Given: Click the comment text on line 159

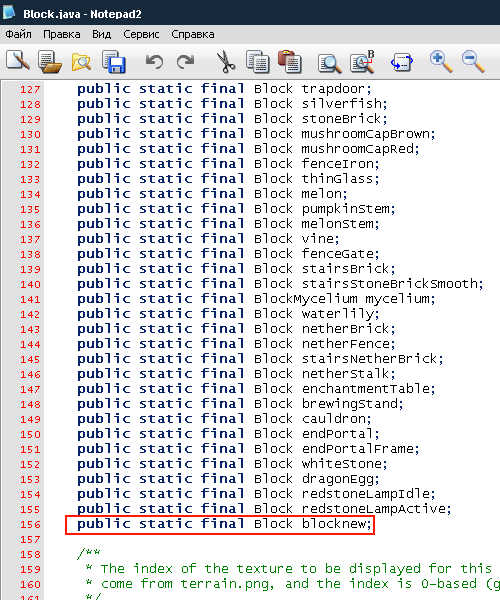Looking at the screenshot, I should tap(296, 569).
